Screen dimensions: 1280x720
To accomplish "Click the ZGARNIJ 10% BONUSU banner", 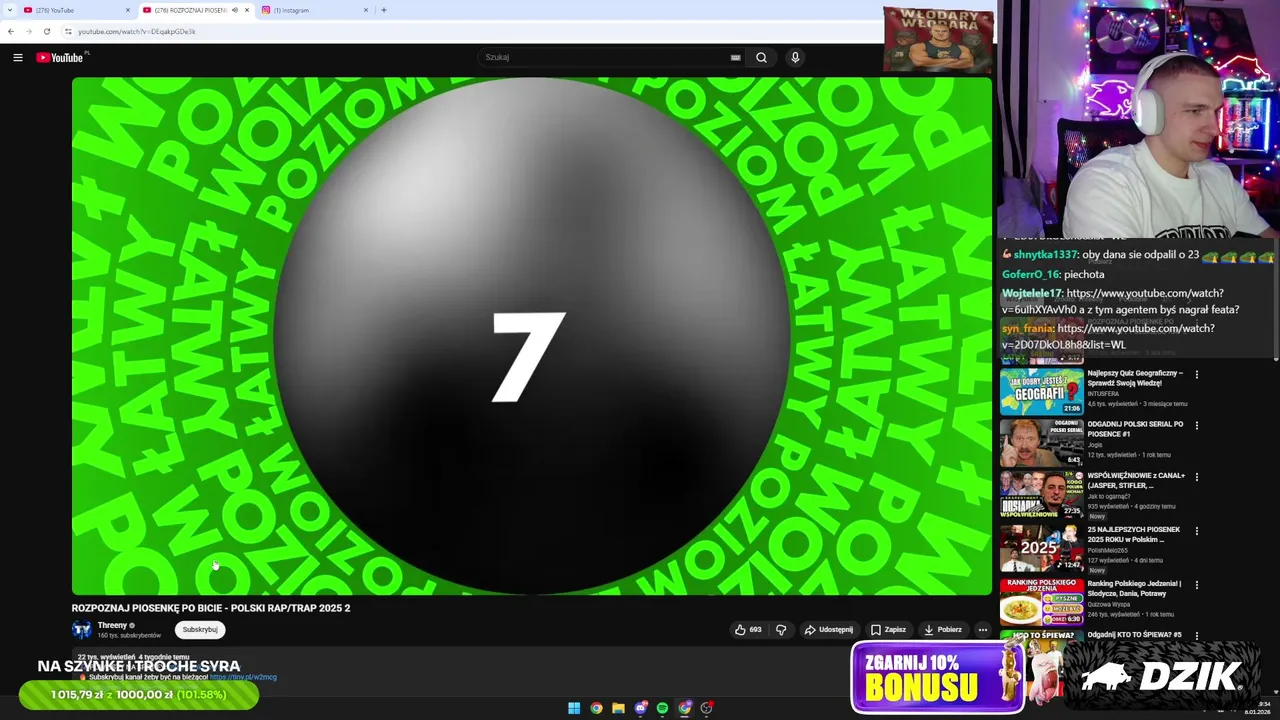I will tap(938, 677).
